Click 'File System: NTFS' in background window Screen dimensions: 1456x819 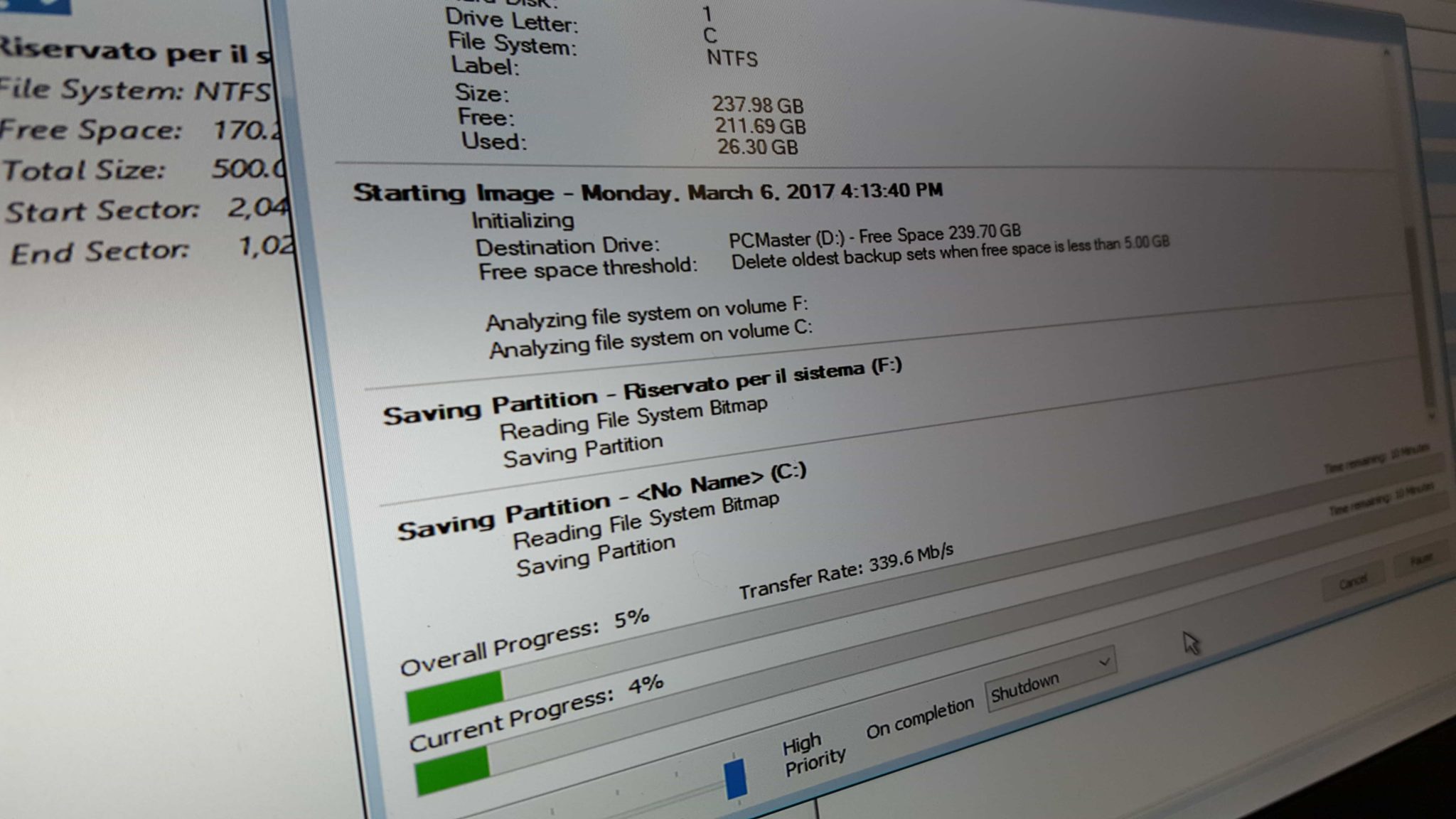tap(135, 90)
